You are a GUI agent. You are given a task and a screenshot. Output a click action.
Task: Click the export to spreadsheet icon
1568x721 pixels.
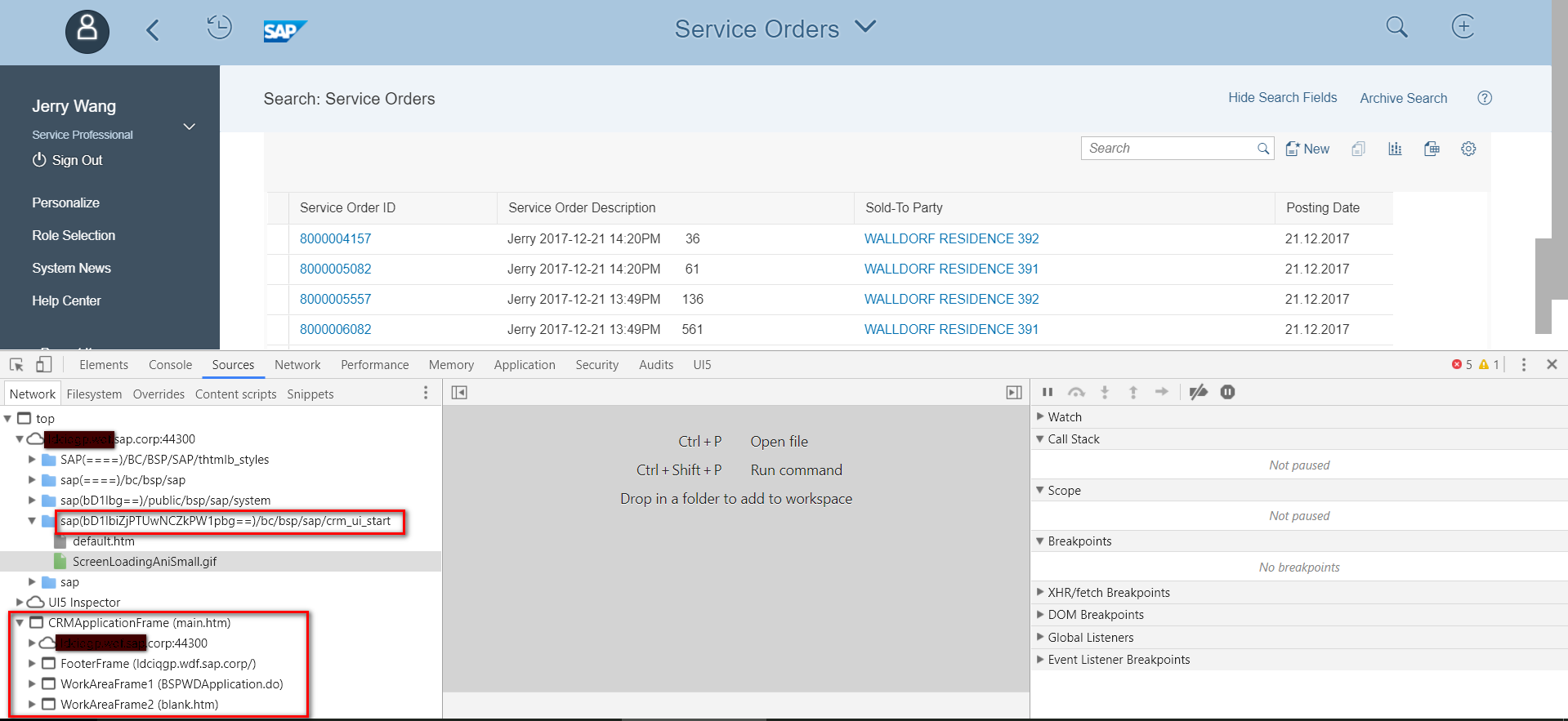pyautogui.click(x=1432, y=149)
